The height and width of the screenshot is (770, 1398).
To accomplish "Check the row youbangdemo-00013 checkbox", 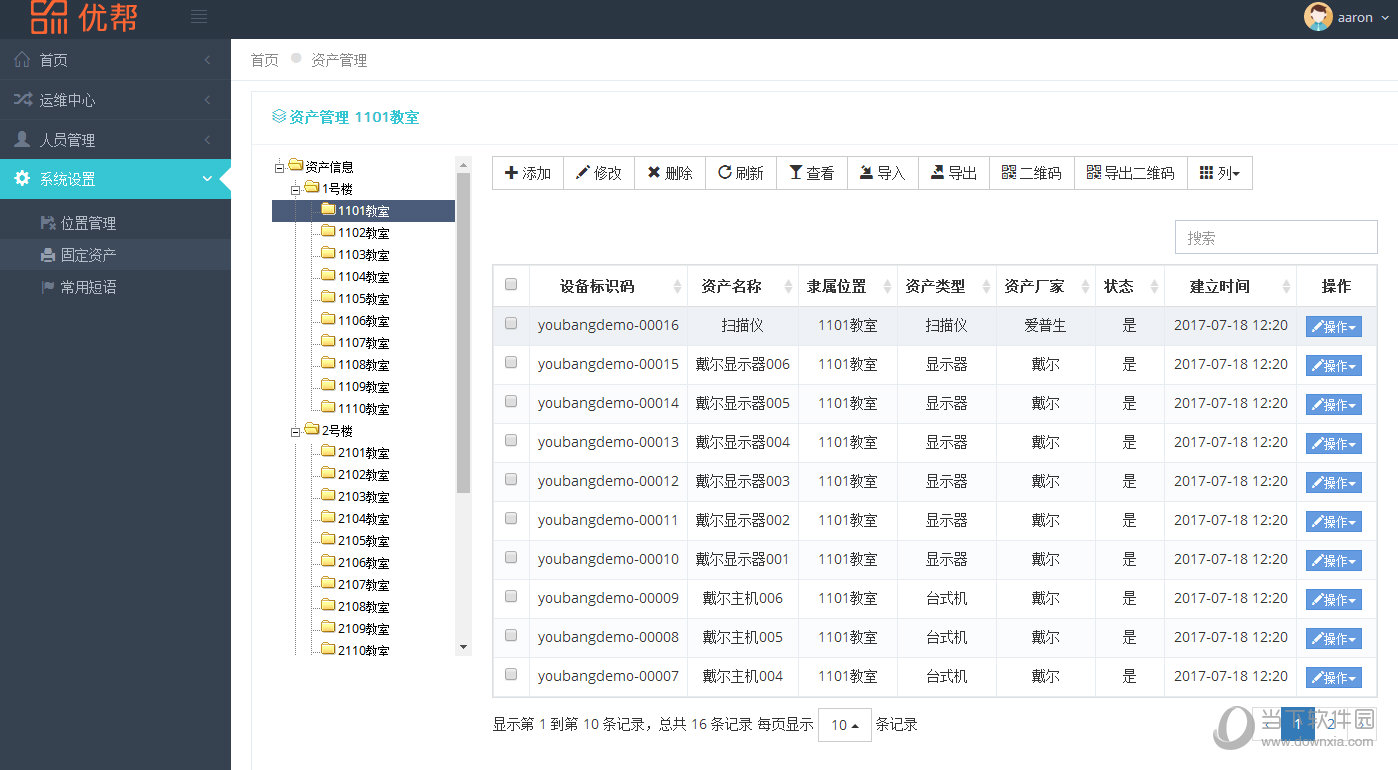I will point(511,440).
